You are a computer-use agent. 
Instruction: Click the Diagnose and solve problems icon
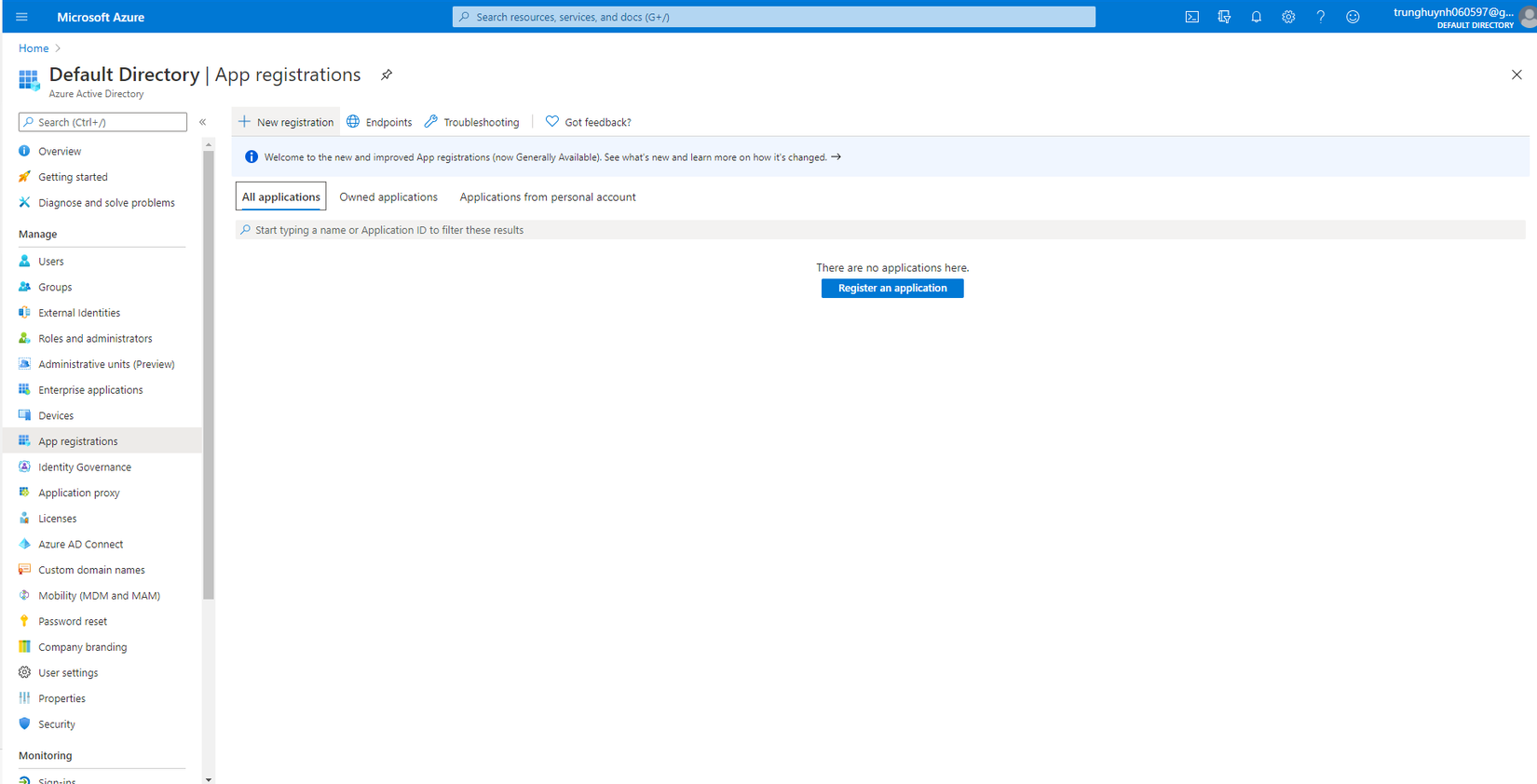click(x=24, y=202)
